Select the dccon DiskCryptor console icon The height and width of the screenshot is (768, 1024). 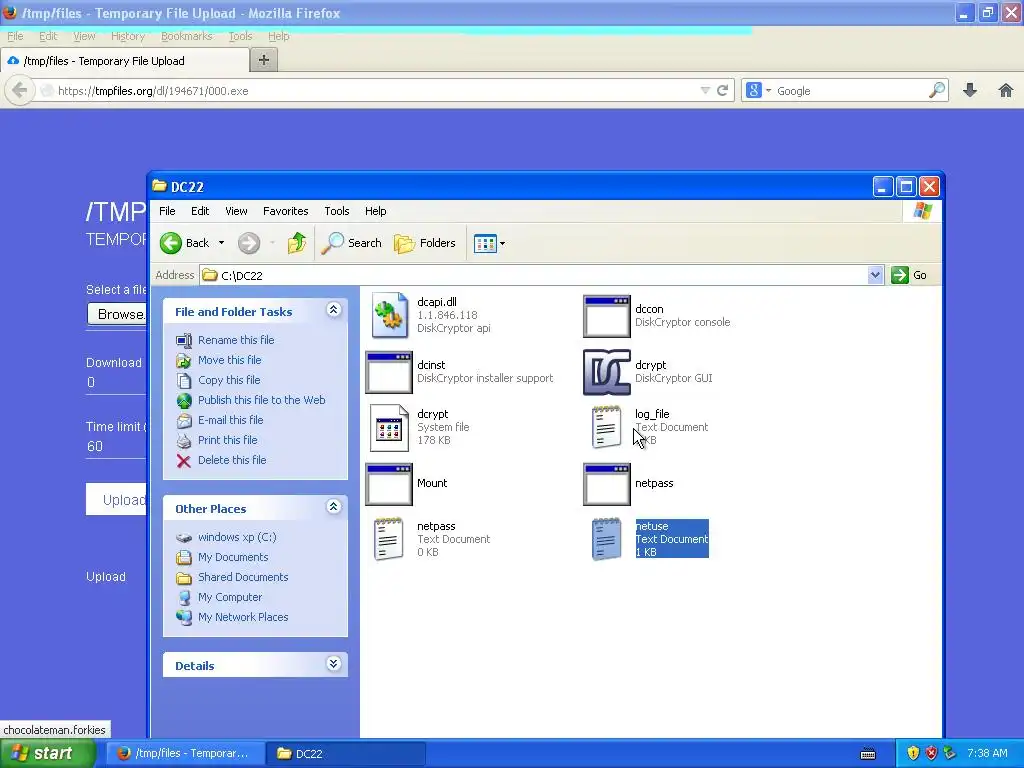point(607,316)
